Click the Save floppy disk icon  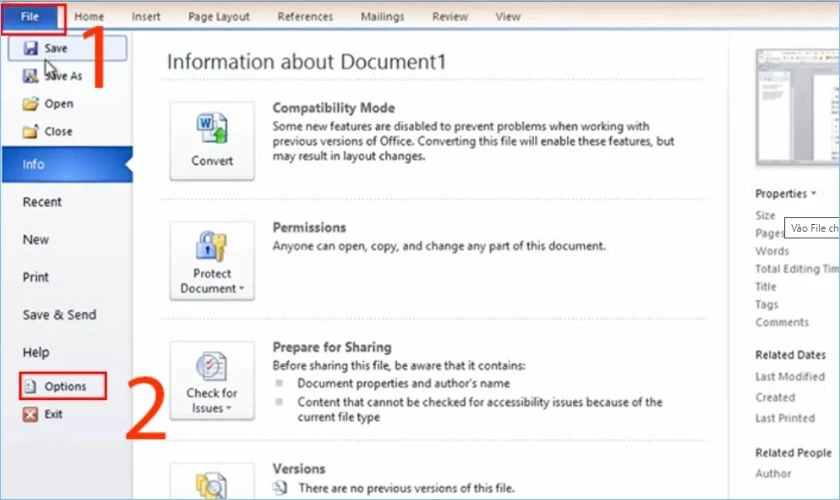[31, 48]
